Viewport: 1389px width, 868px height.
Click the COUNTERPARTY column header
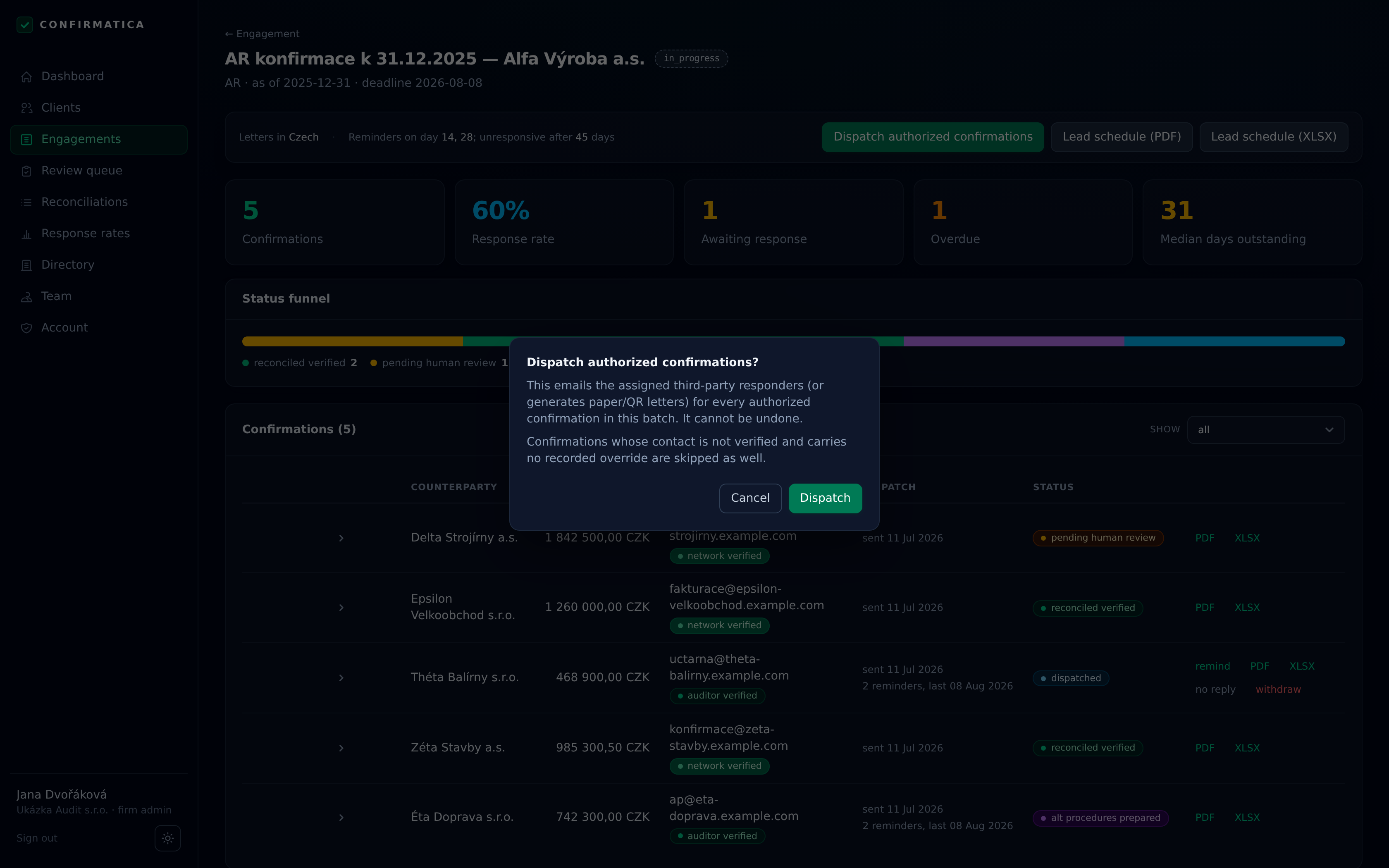pos(454,487)
